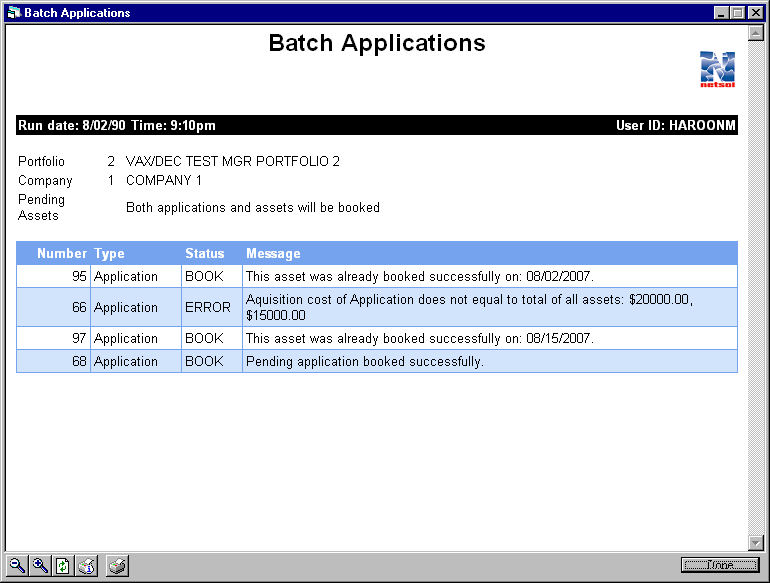Print the Batch Applications report

[x=117, y=566]
